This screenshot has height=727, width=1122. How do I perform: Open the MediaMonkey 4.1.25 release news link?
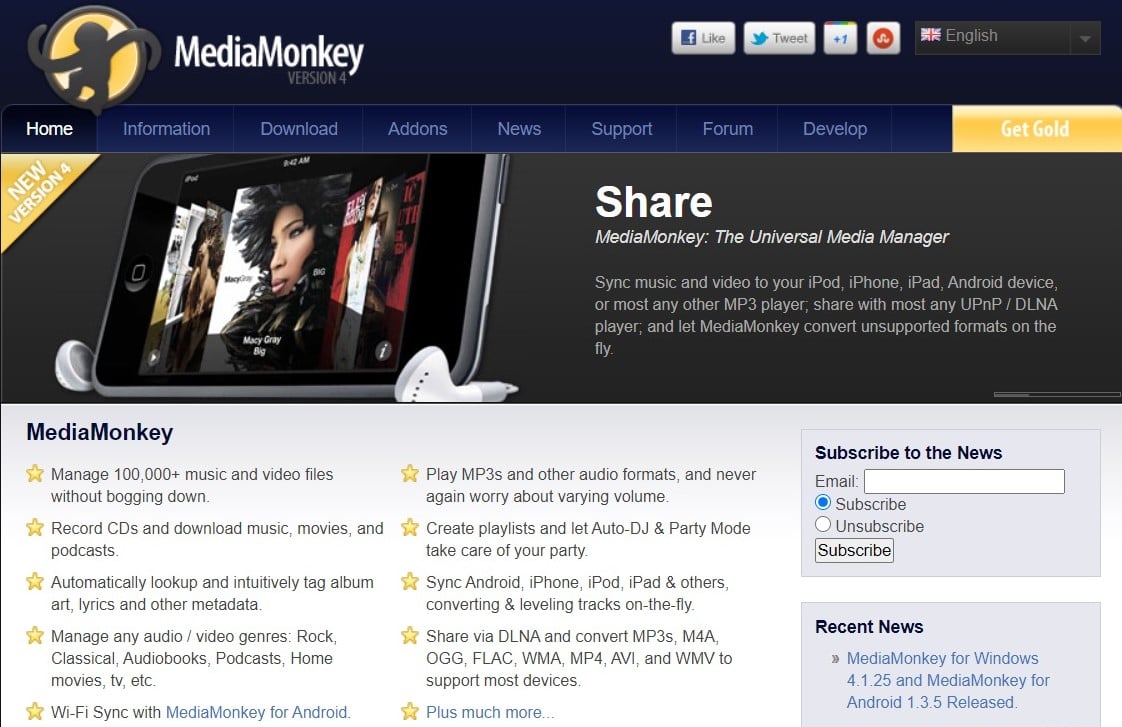(948, 680)
